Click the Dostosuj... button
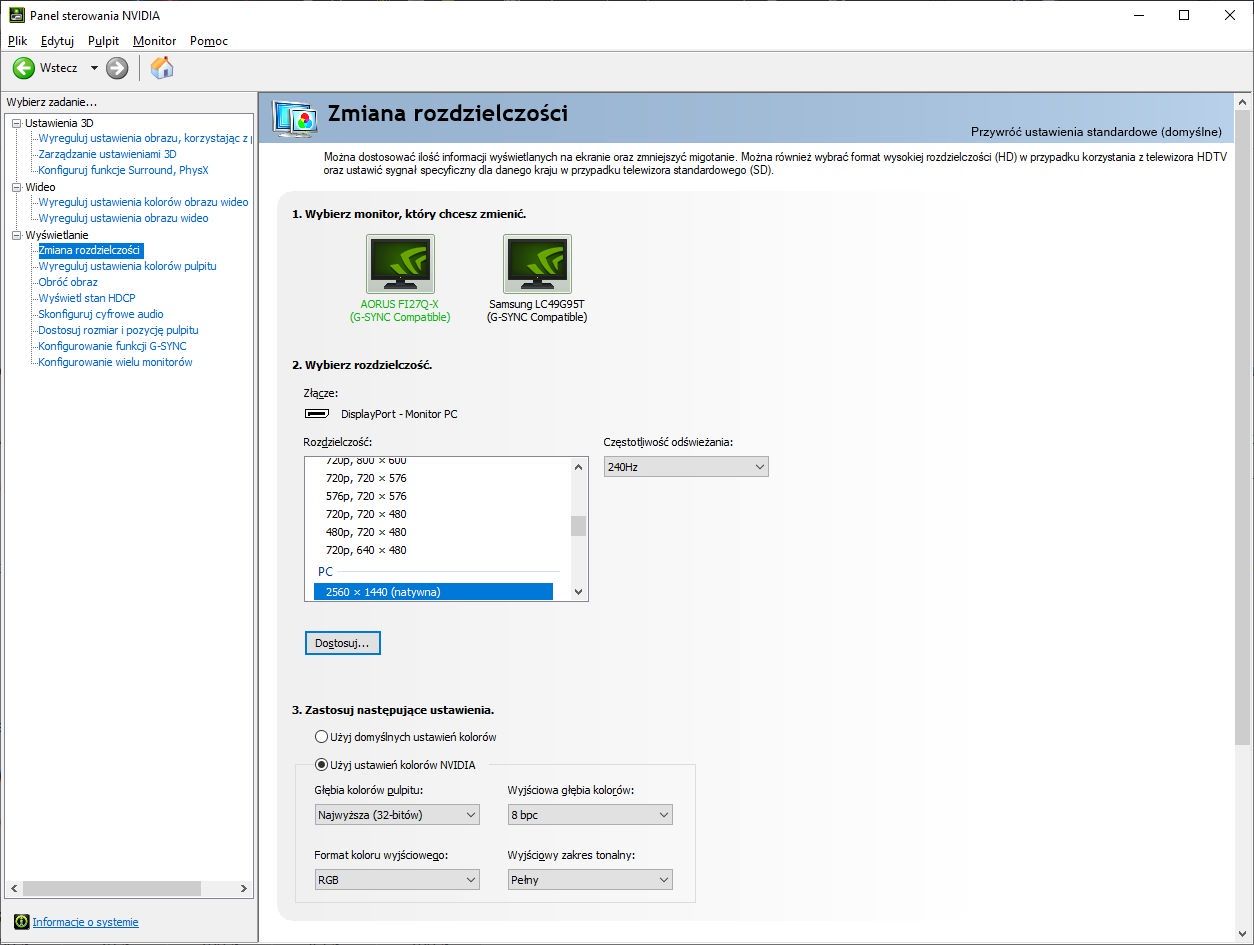Image resolution: width=1254 pixels, height=945 pixels. tap(342, 643)
